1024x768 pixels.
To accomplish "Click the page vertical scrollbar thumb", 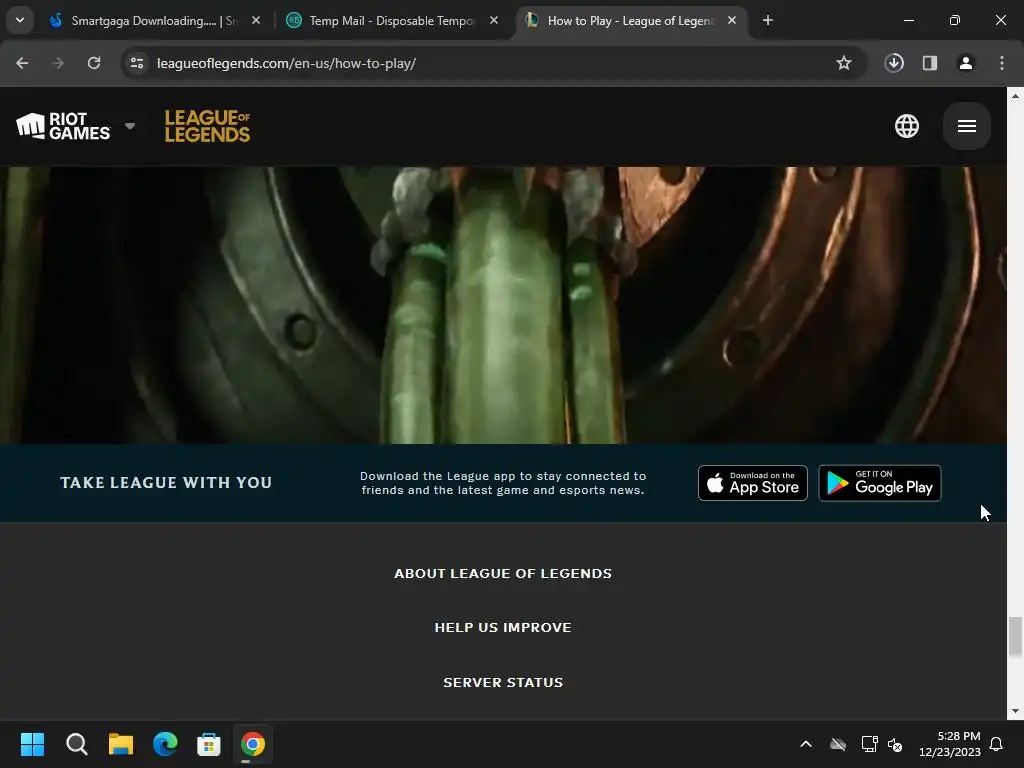I will 1015,637.
